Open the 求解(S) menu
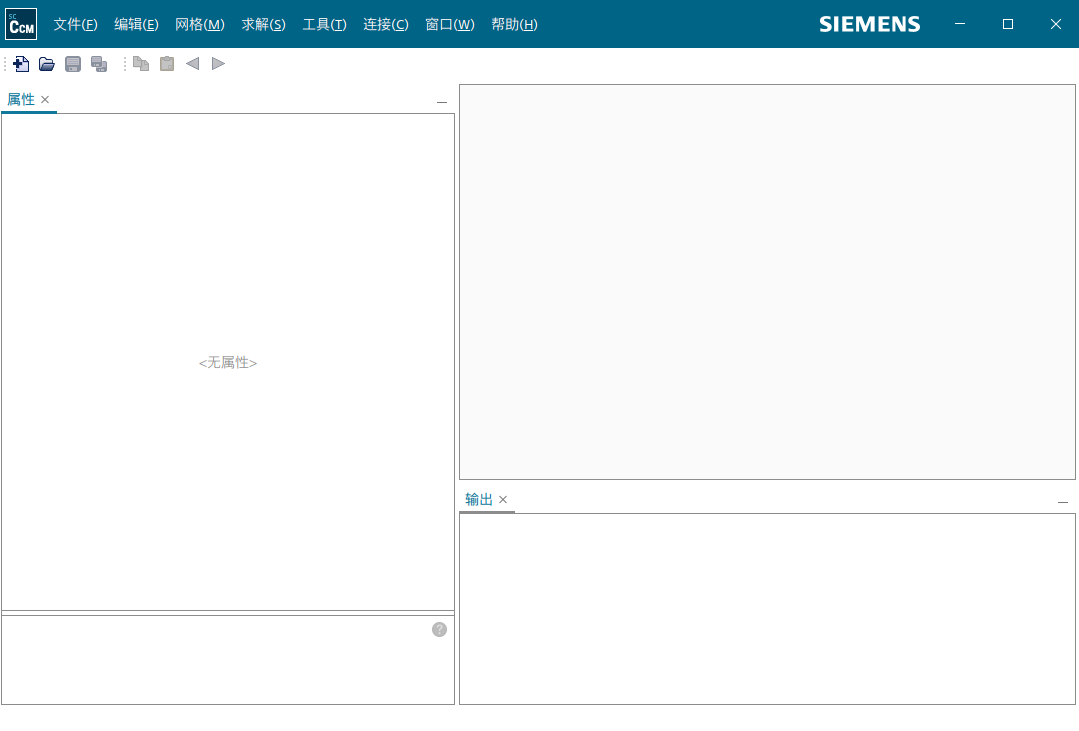Viewport: 1079px width, 731px height. point(263,24)
